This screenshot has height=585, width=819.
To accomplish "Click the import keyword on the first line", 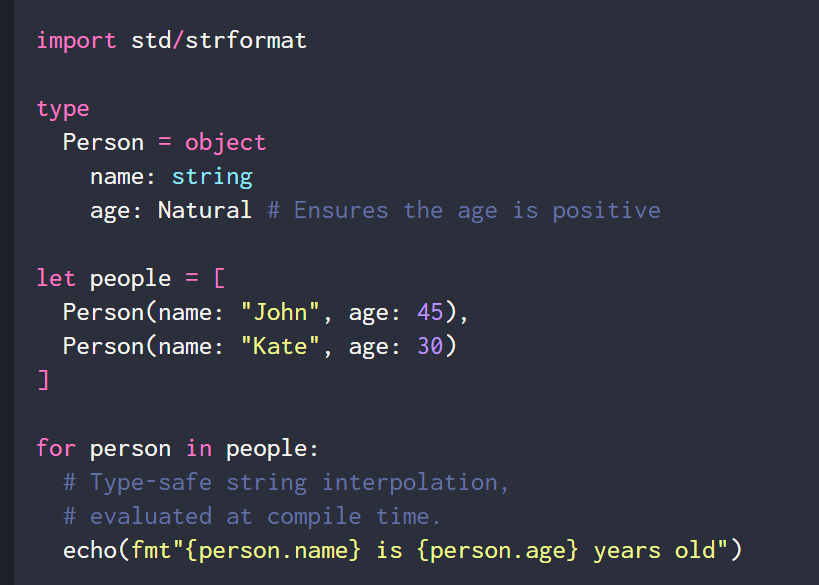I will click(x=76, y=41).
